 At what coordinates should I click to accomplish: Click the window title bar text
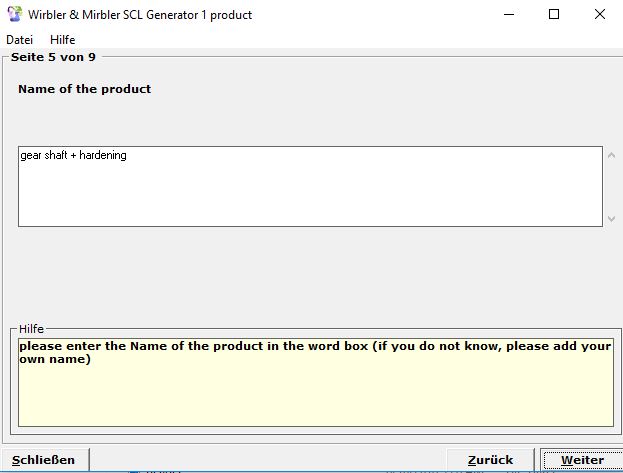(x=140, y=15)
